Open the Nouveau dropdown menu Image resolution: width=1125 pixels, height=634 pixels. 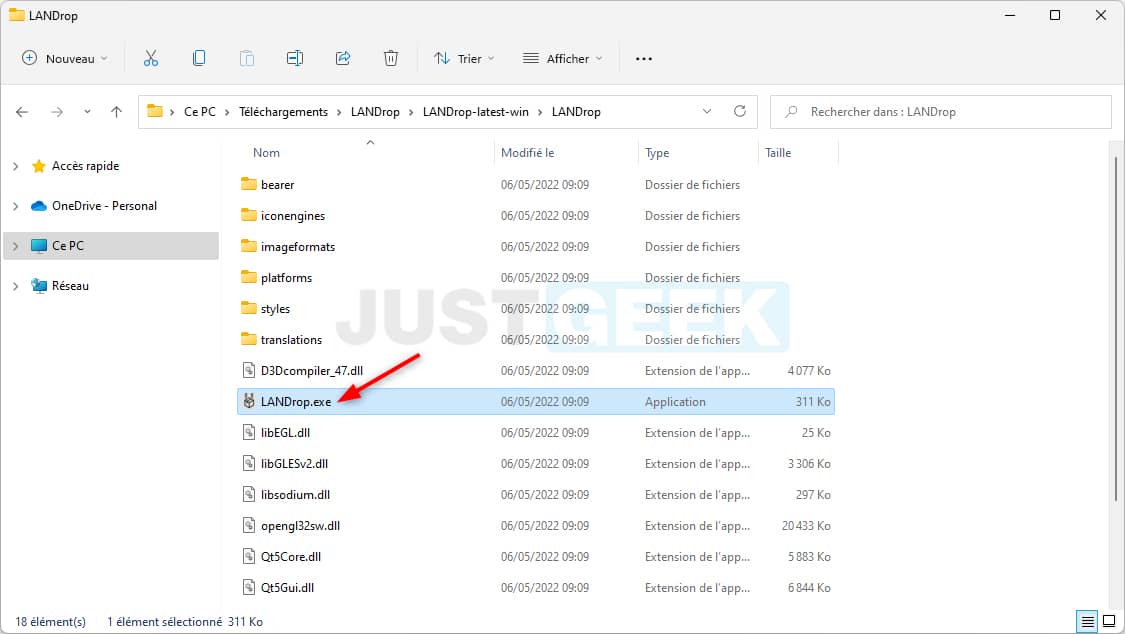[x=65, y=59]
